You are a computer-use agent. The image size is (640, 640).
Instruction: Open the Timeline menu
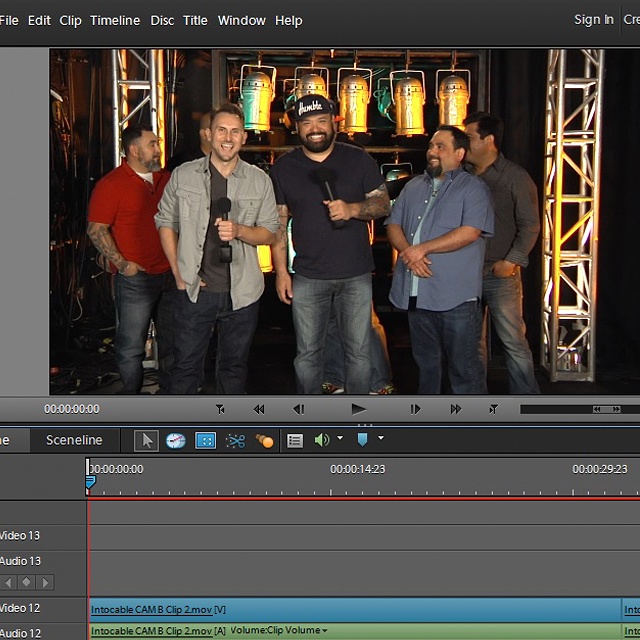point(115,20)
